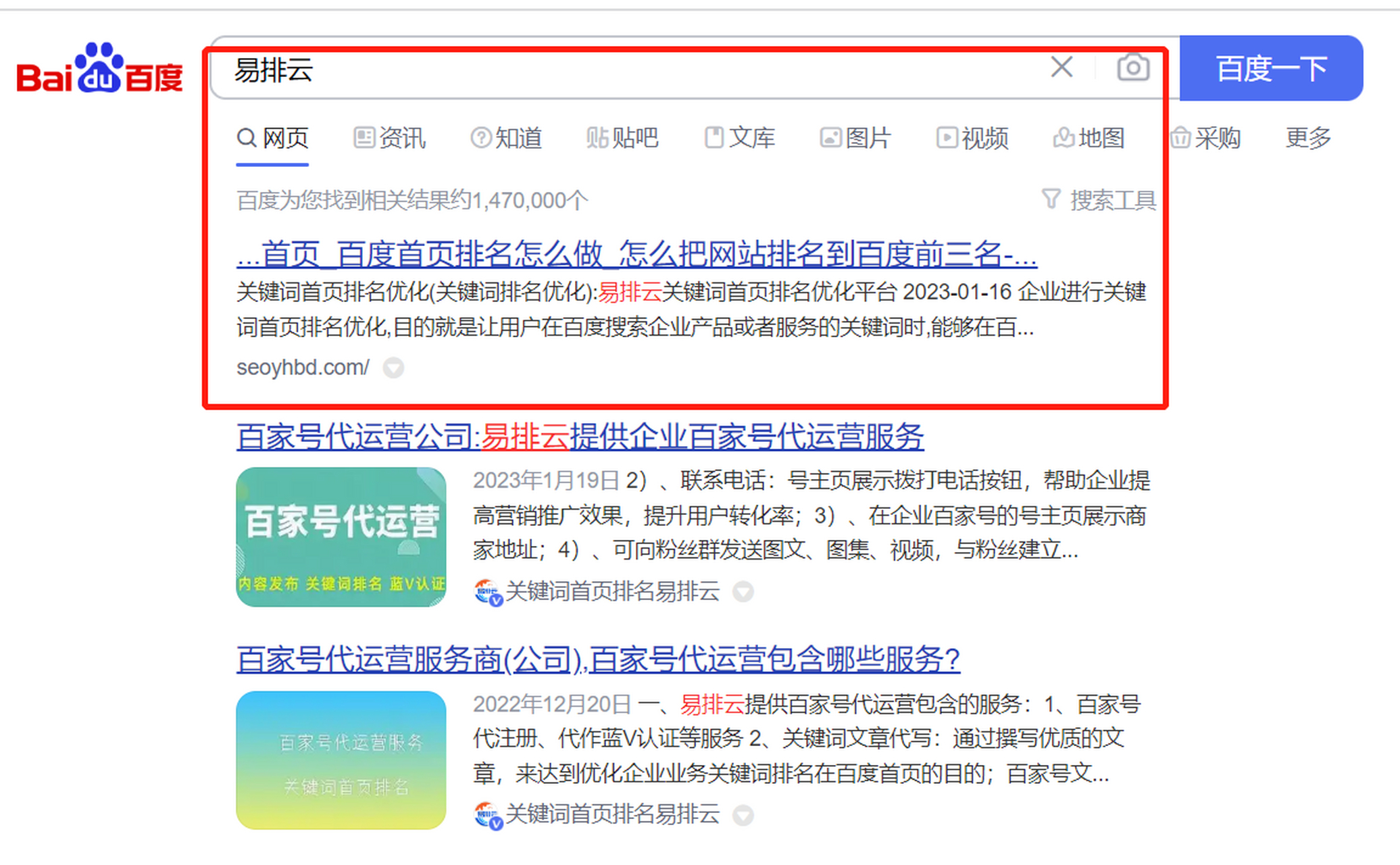This screenshot has width=1400, height=865.
Task: Expand the 更多 menu
Action: pyautogui.click(x=1308, y=138)
